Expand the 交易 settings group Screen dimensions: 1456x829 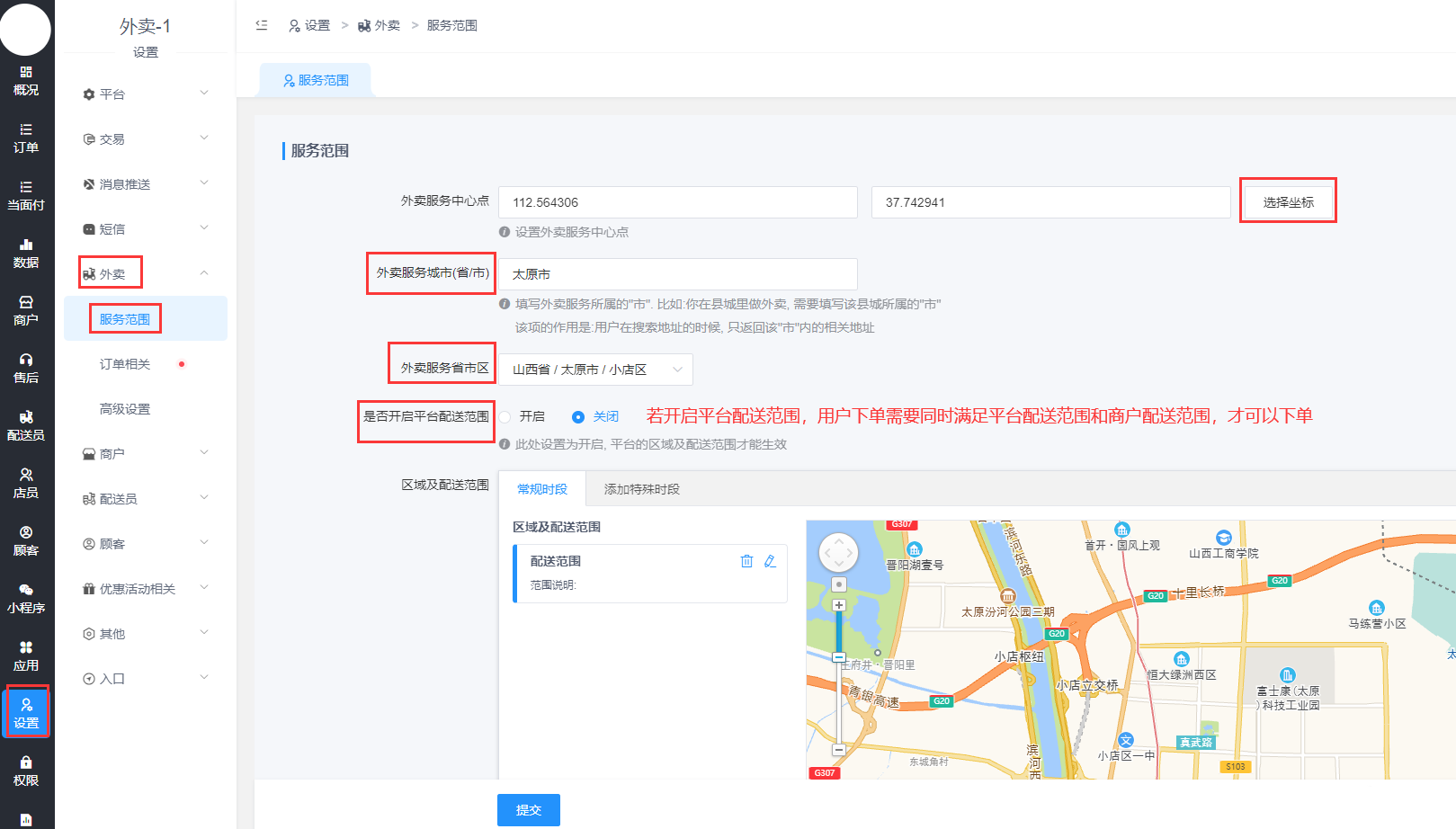146,139
